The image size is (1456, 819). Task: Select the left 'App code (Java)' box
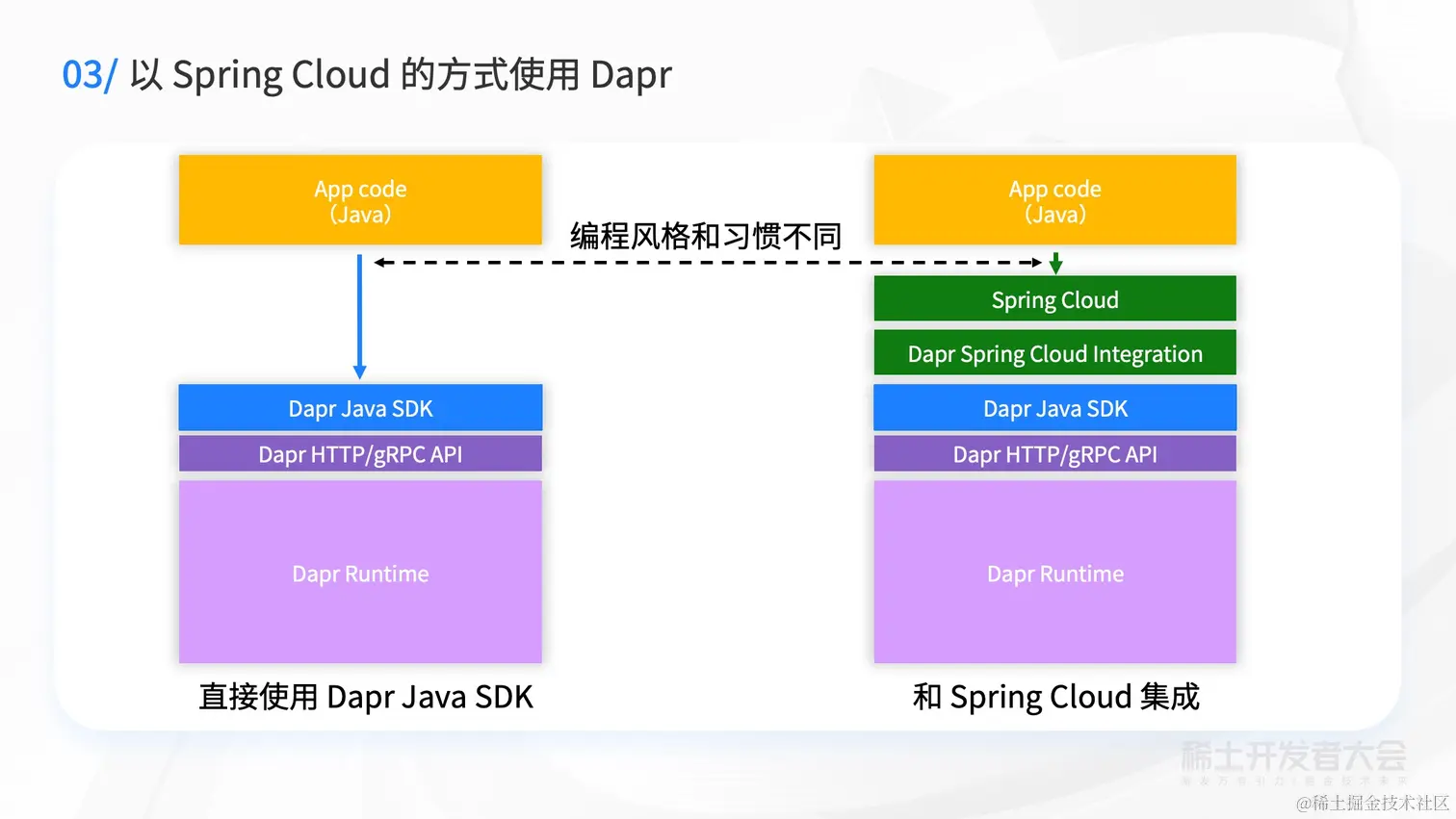point(360,200)
